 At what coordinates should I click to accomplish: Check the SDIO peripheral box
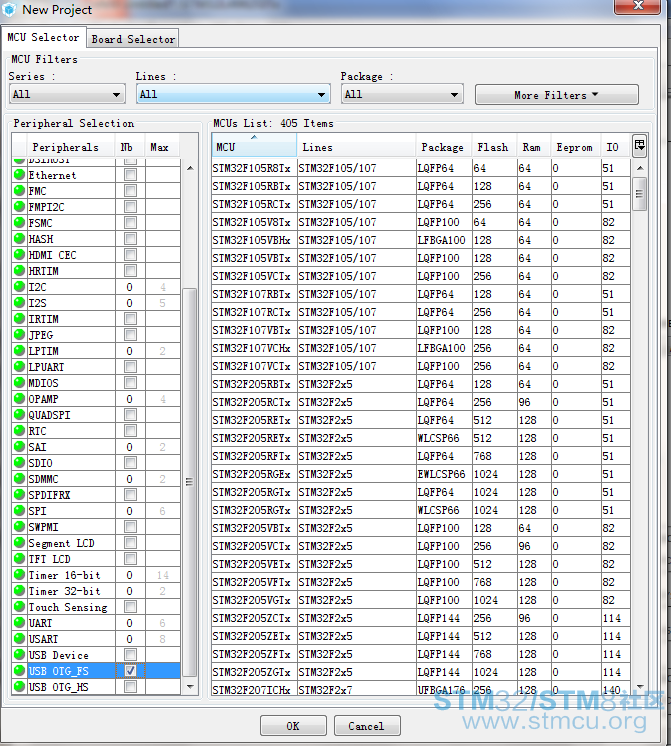click(130, 462)
